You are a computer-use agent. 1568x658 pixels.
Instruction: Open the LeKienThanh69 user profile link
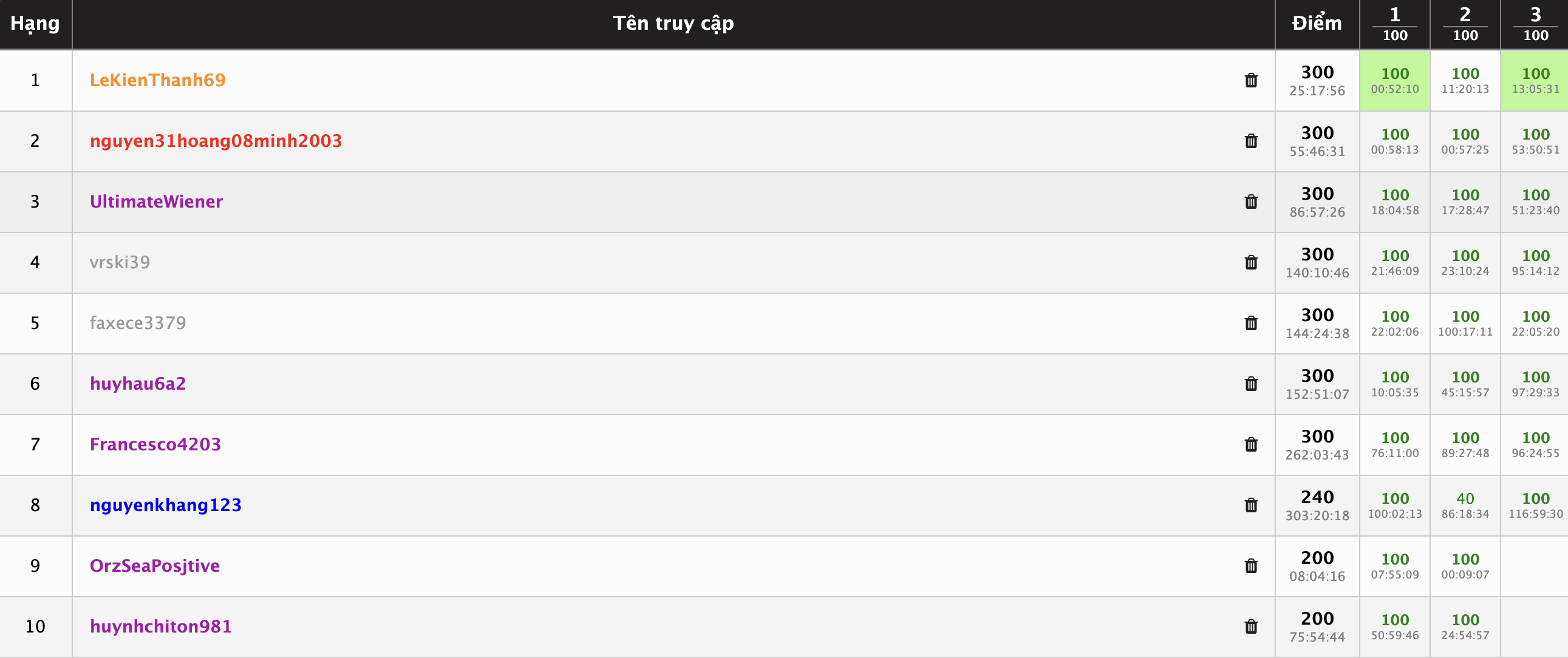(158, 80)
